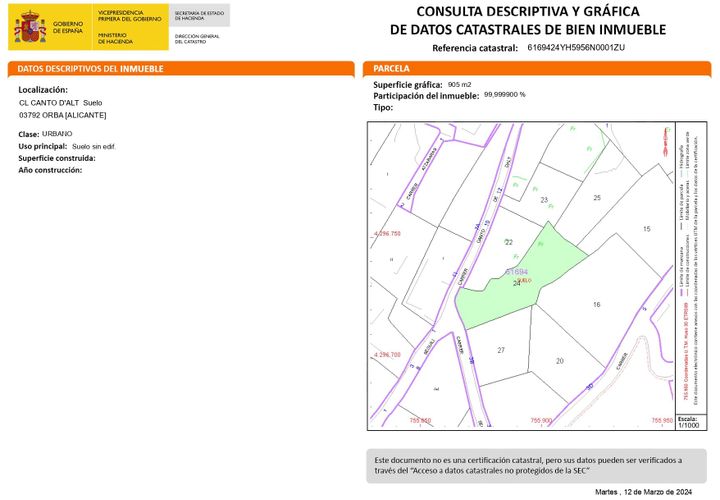
Task: Click the Spanish coat of arms emblem
Action: [30, 27]
